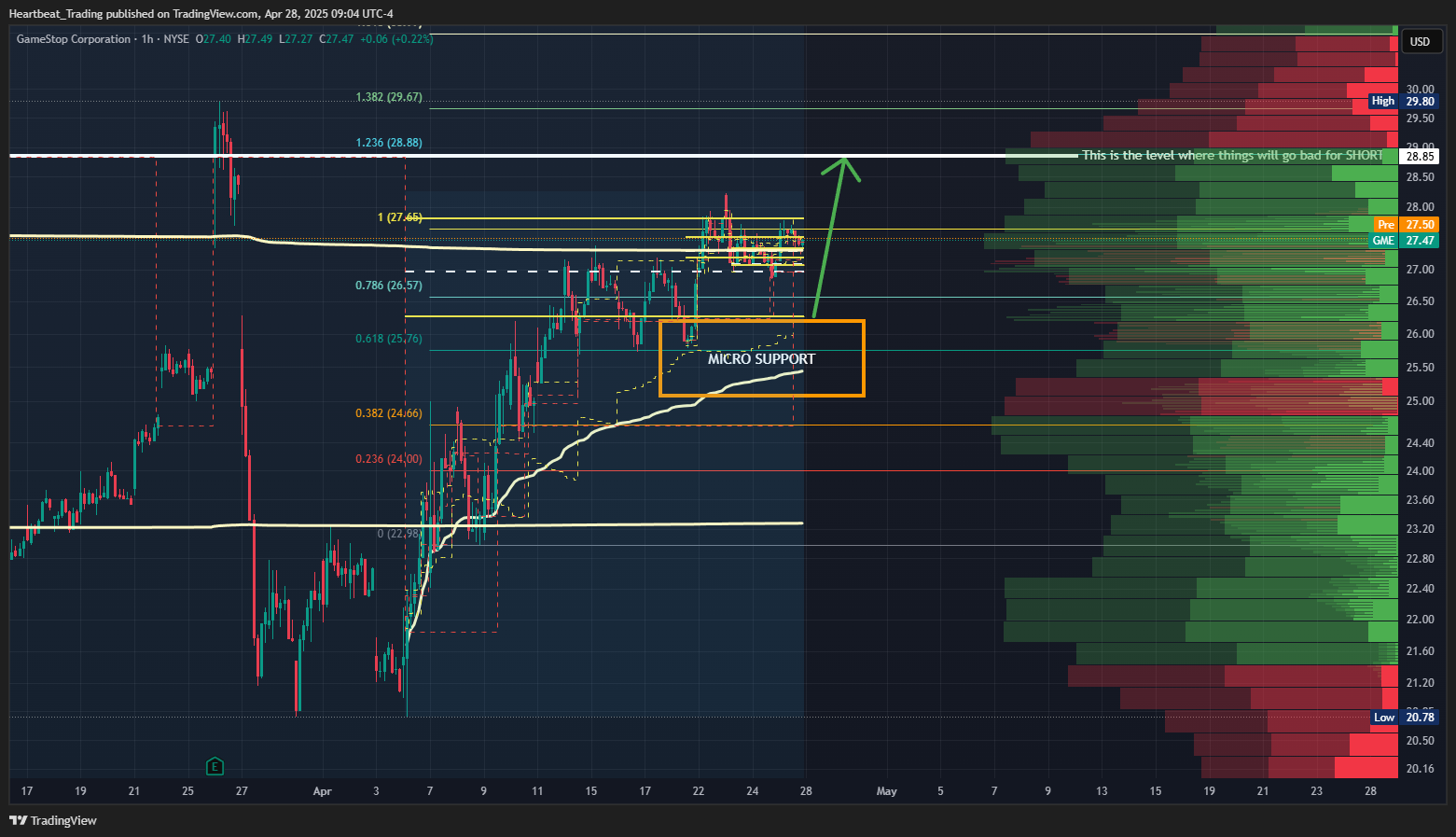The height and width of the screenshot is (837, 1456).
Task: Click the L27.27 low value
Action: 296,39
